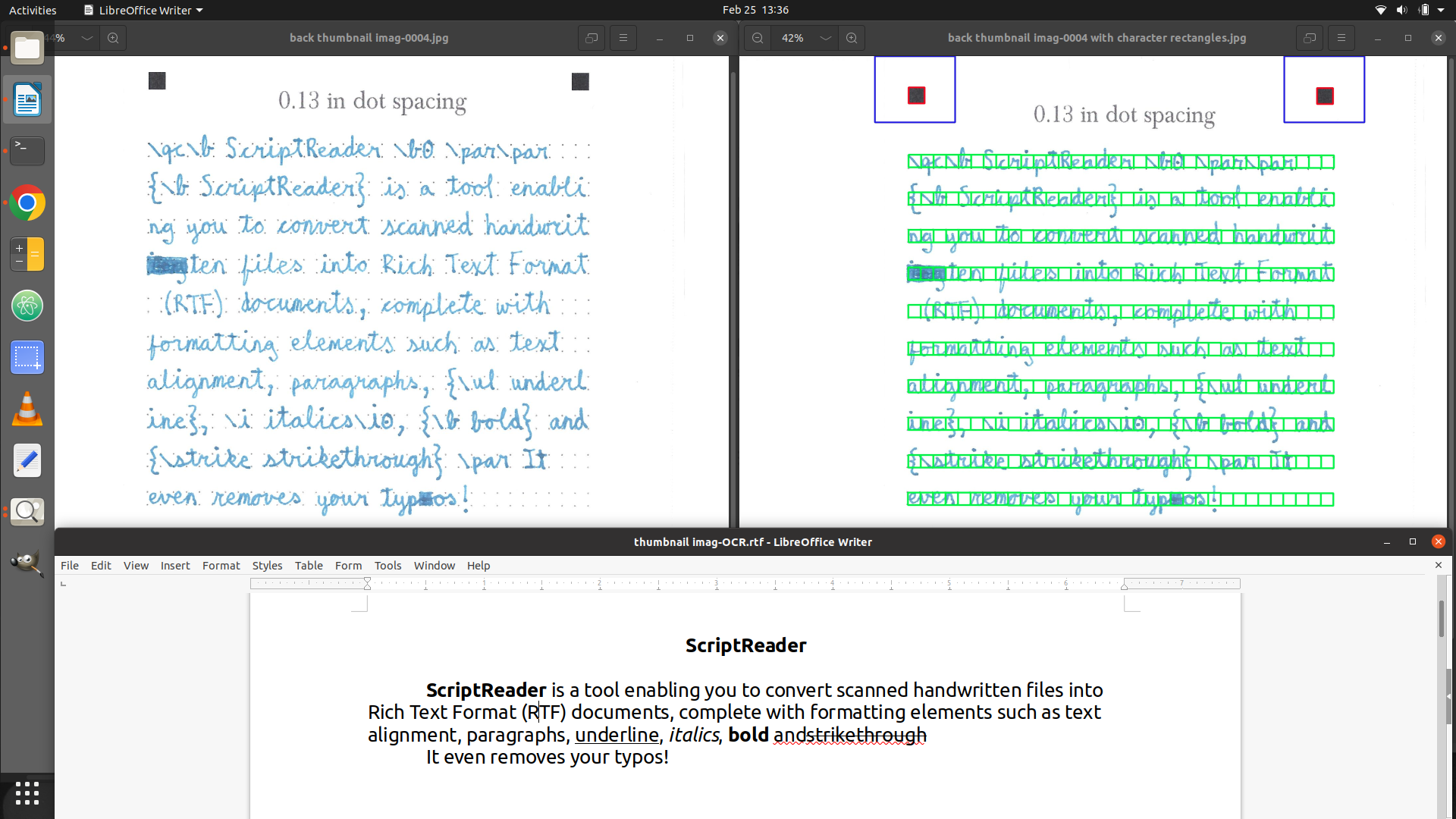
Task: Open the Screenshot tool in the dock
Action: 27,357
